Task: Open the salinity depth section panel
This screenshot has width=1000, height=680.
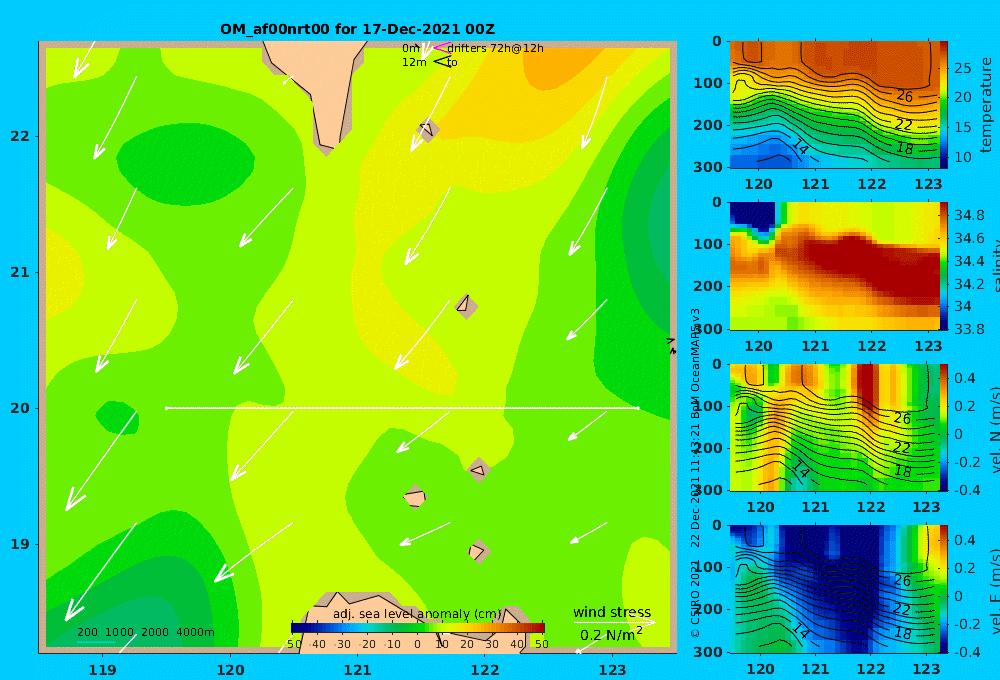Action: (x=834, y=266)
